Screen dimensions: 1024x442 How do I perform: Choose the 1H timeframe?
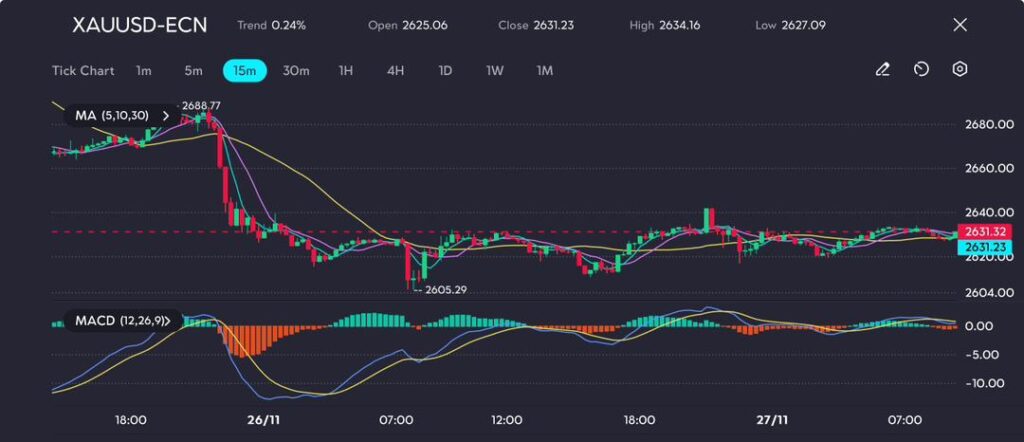click(x=346, y=71)
